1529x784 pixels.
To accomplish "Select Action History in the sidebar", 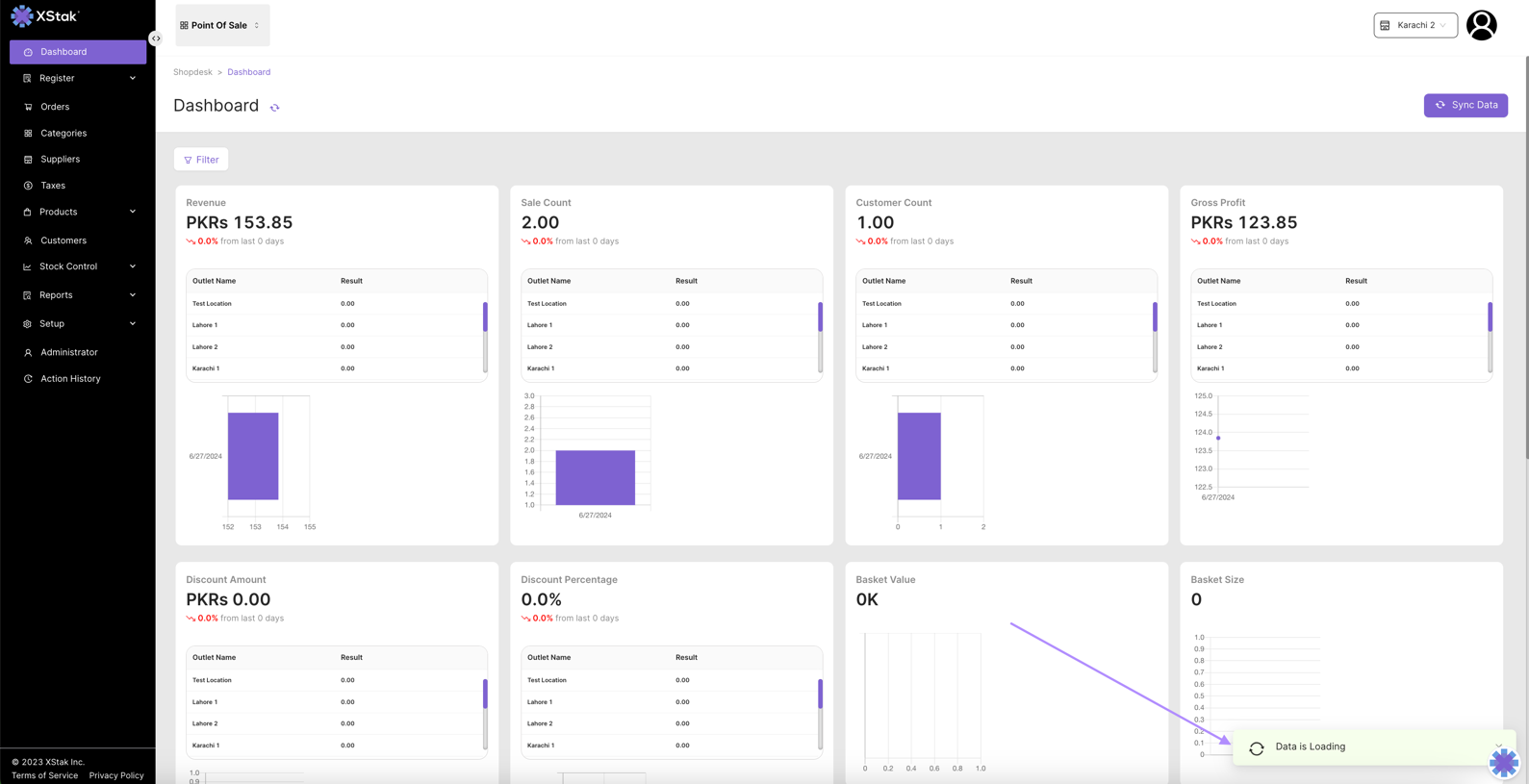I will 70,379.
